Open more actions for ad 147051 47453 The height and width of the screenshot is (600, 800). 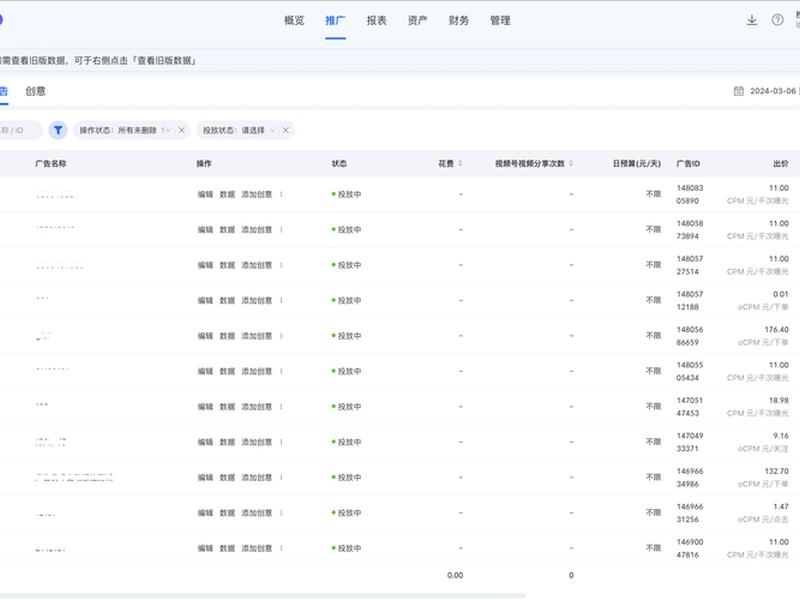tap(281, 407)
